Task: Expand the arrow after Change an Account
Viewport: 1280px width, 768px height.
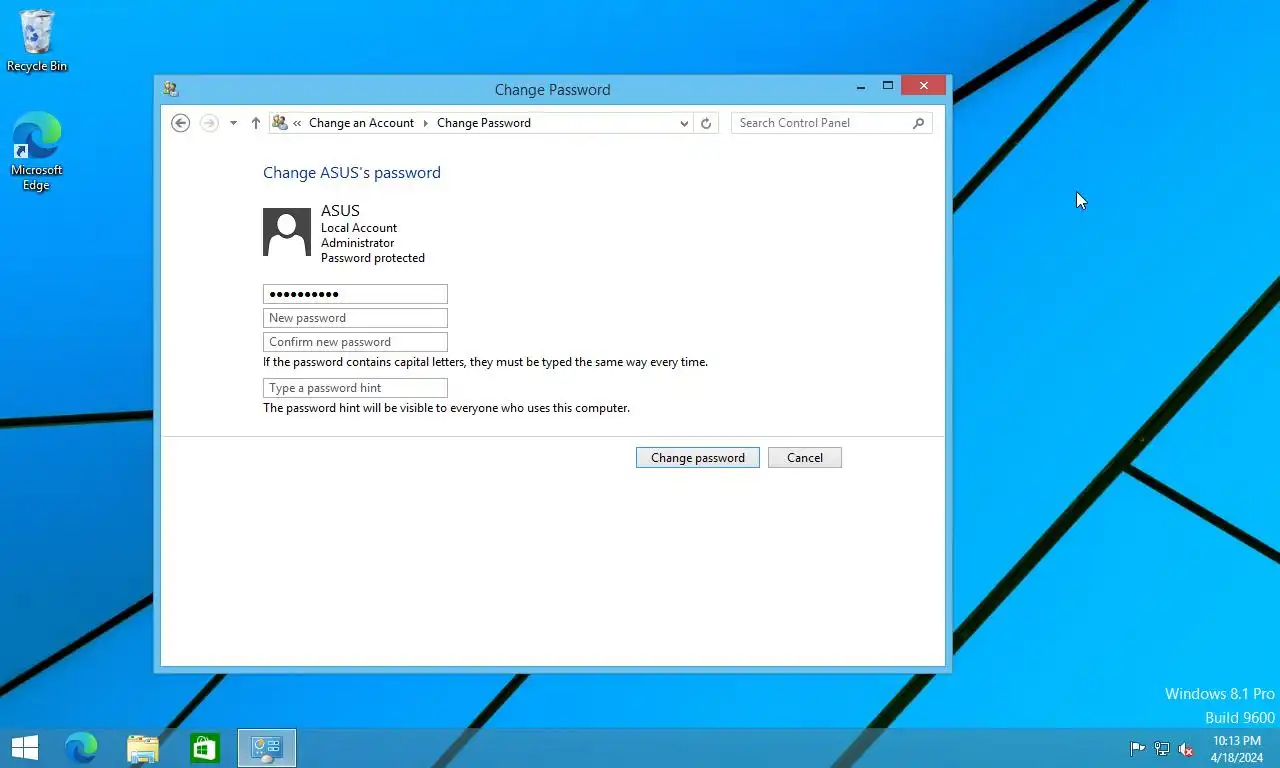Action: click(x=425, y=123)
